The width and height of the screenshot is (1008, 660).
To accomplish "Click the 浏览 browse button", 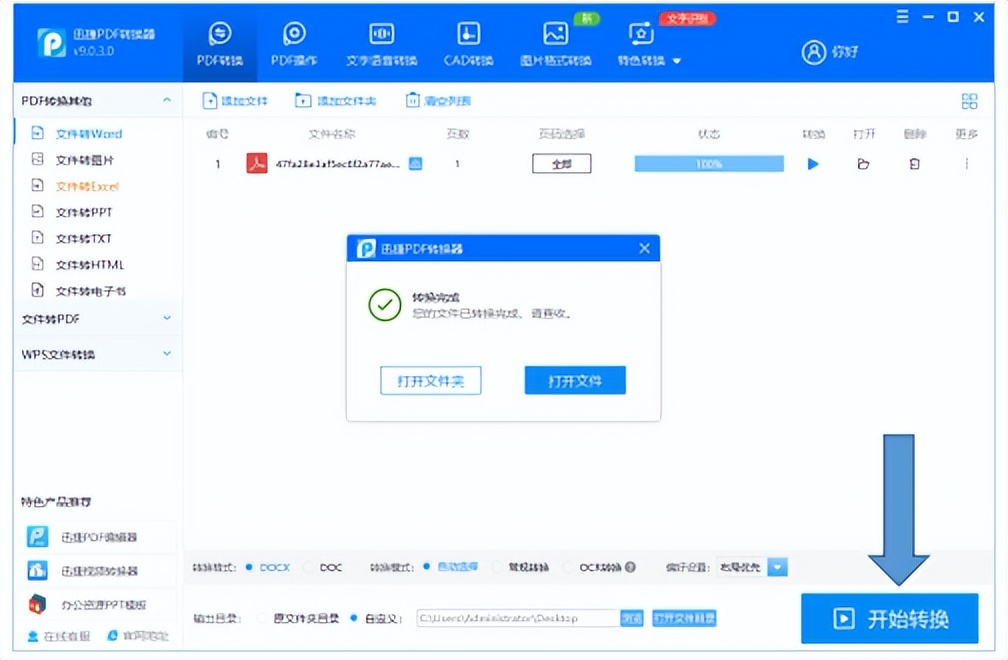I will coord(632,618).
